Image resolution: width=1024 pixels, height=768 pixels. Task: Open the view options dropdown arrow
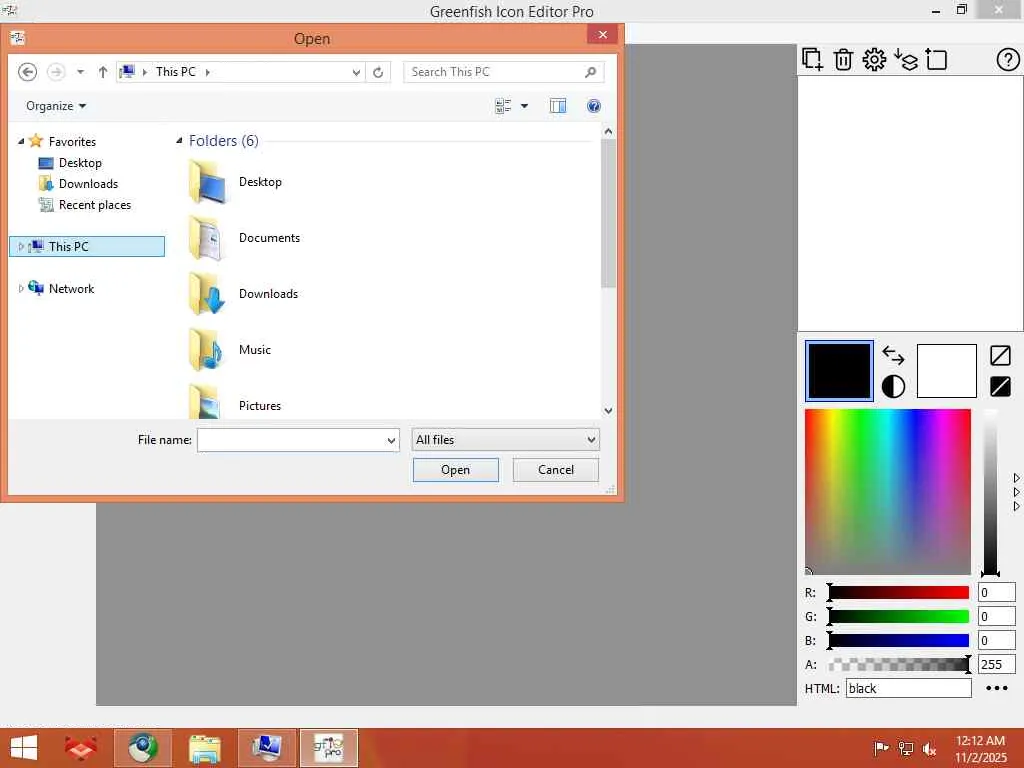pos(524,106)
